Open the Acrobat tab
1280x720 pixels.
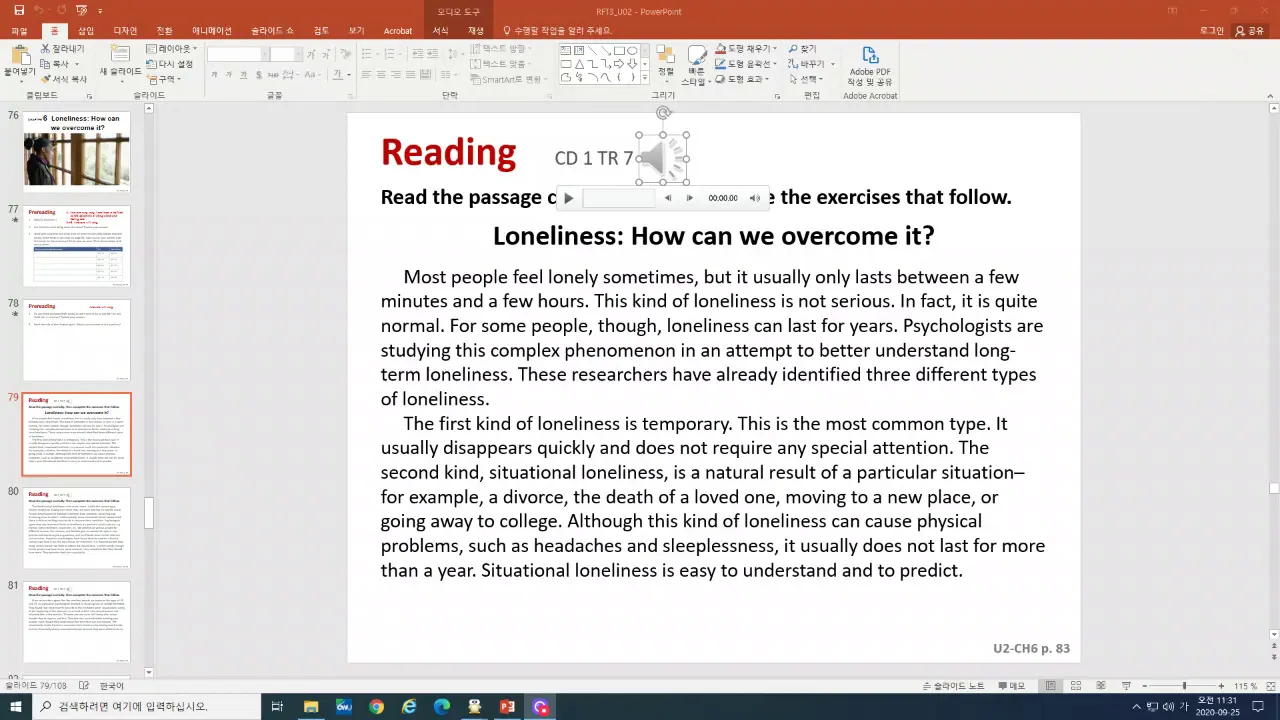click(x=398, y=31)
